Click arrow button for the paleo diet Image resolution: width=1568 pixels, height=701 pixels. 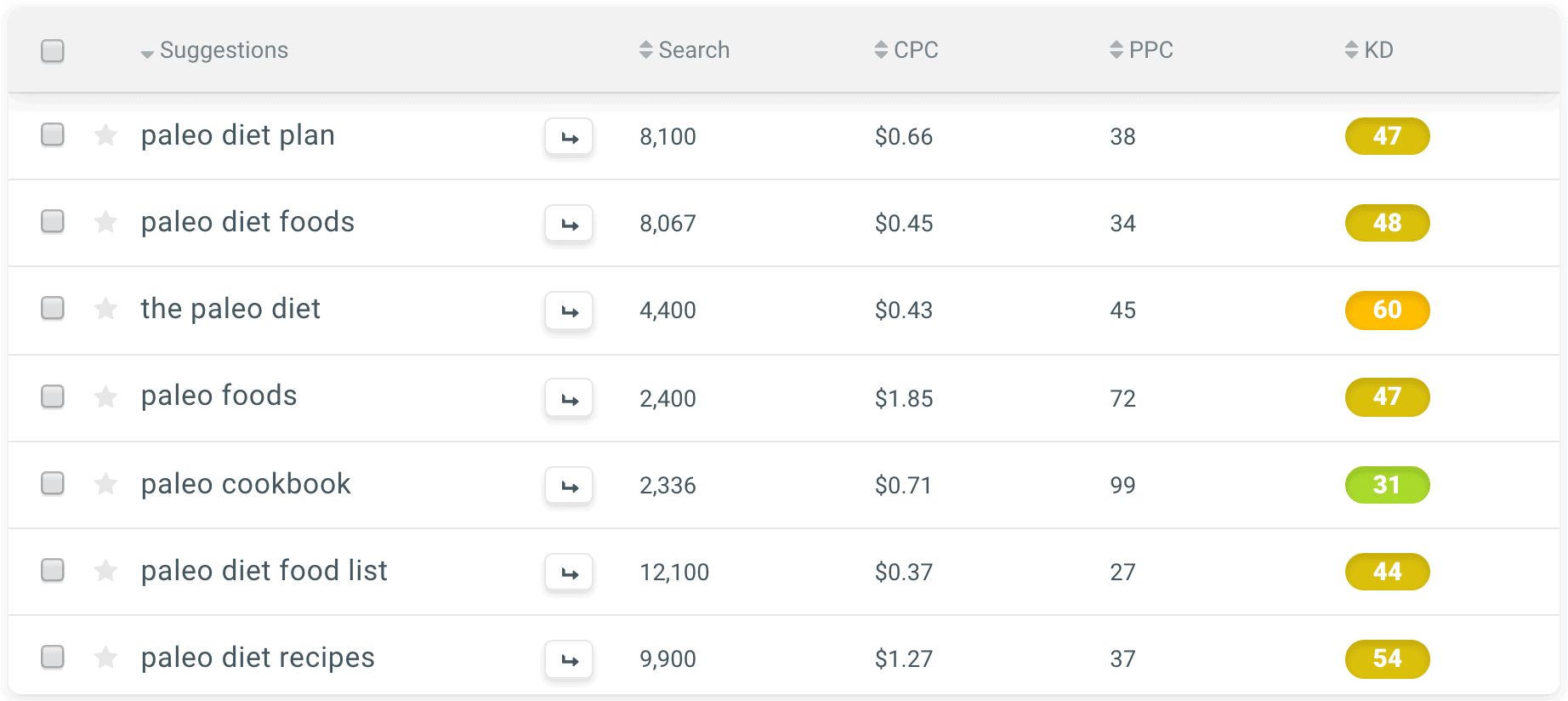(x=569, y=311)
